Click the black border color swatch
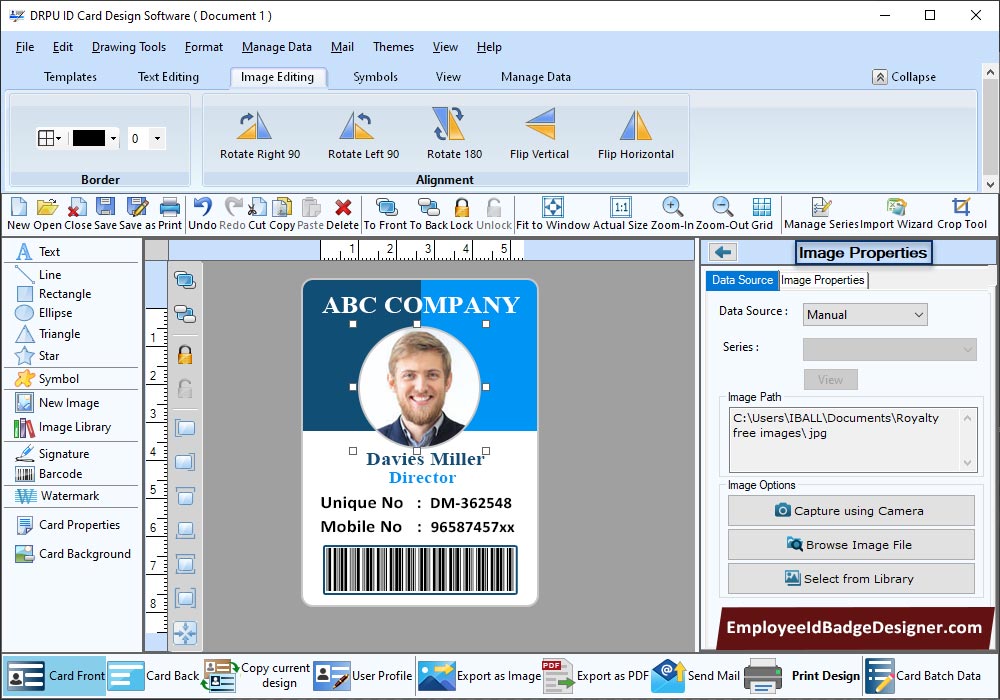 coord(89,138)
